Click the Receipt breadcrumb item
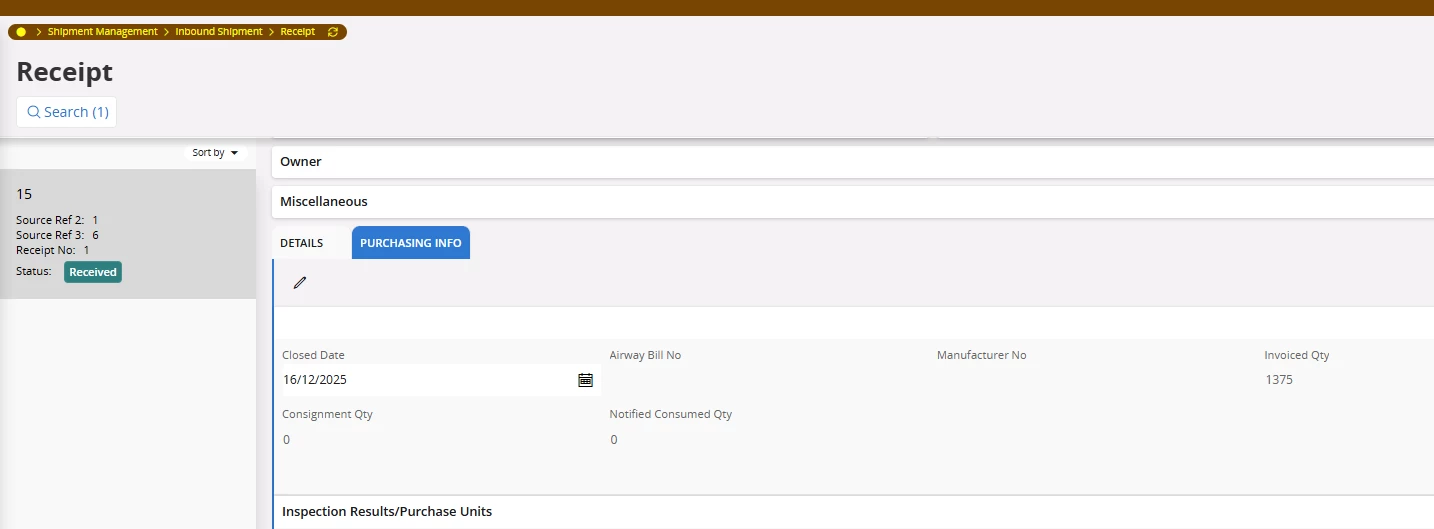 297,32
